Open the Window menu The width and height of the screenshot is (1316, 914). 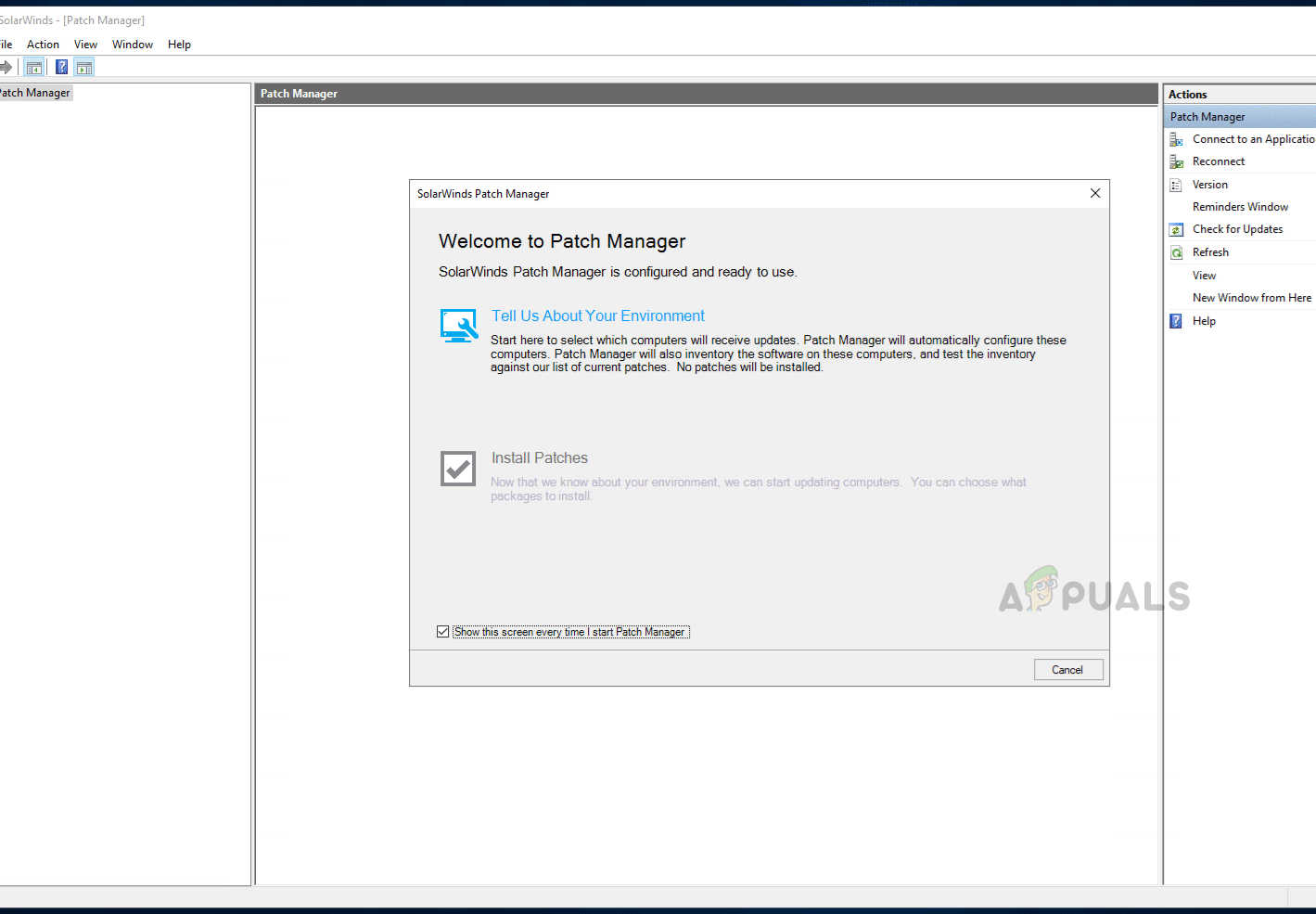[133, 45]
